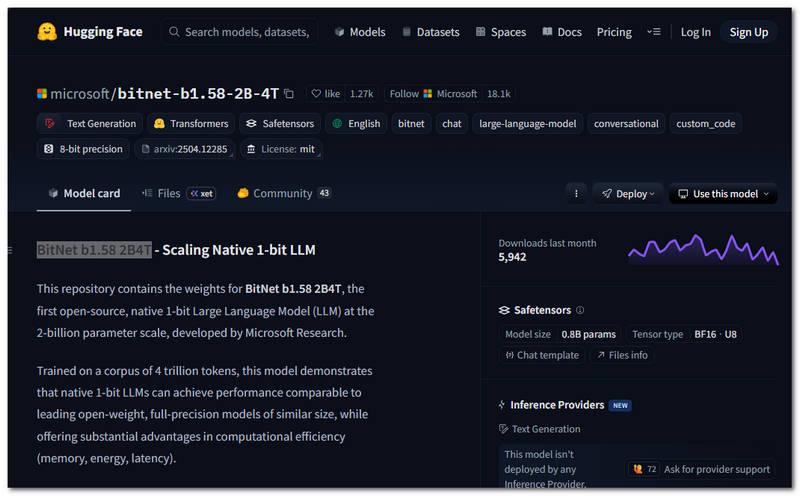This screenshot has height=496, width=800.
Task: Follow Microsoft organization
Action: [x=433, y=94]
